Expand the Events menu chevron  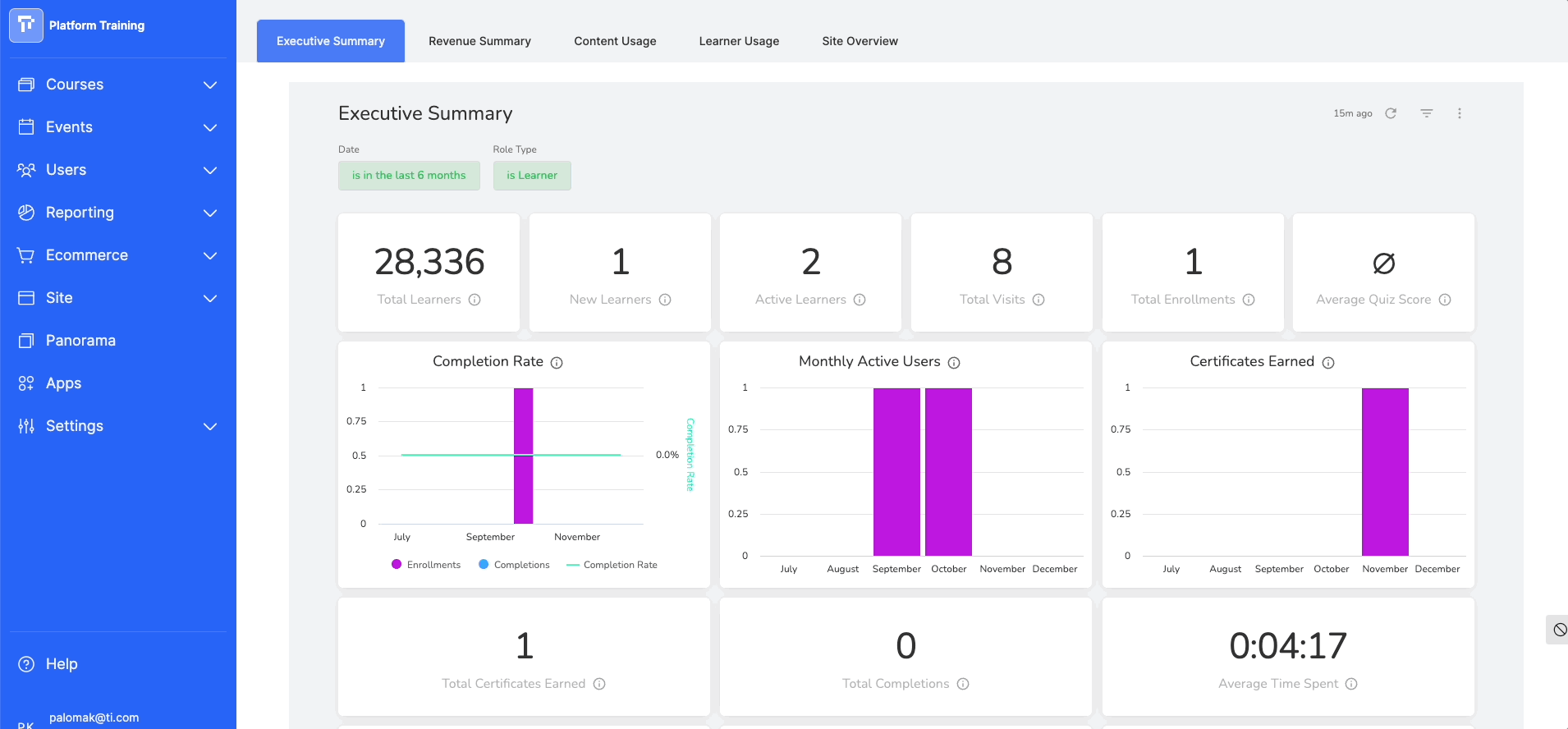coord(210,127)
